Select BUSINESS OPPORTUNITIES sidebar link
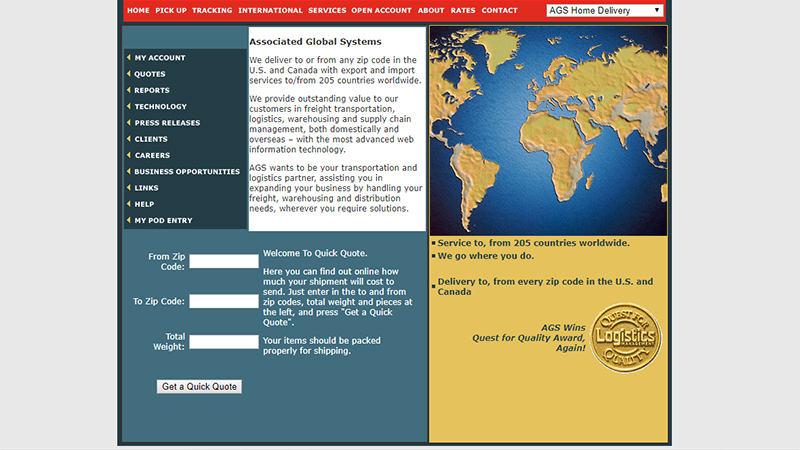Screen dimensions: 800x450 pyautogui.click(x=187, y=172)
